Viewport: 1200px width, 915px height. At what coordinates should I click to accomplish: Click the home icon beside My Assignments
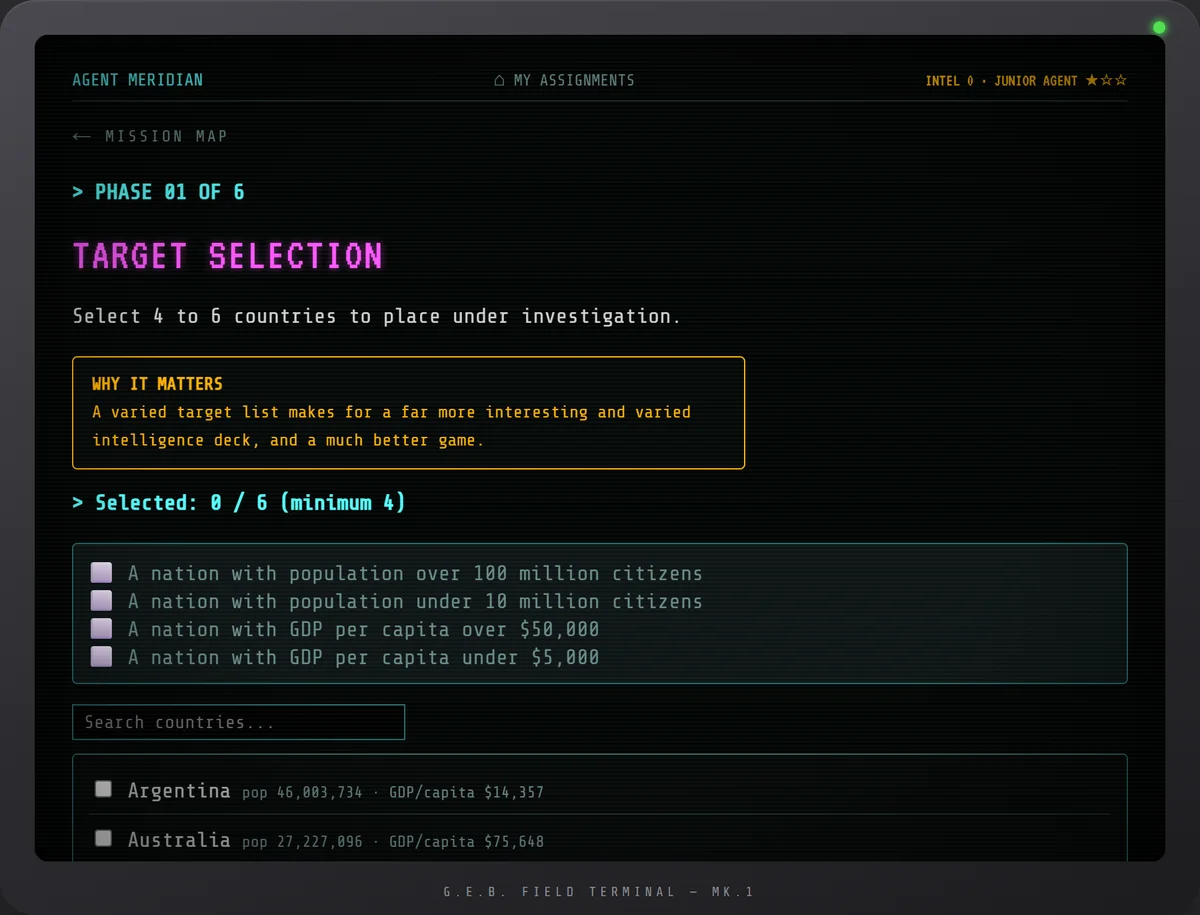(499, 80)
